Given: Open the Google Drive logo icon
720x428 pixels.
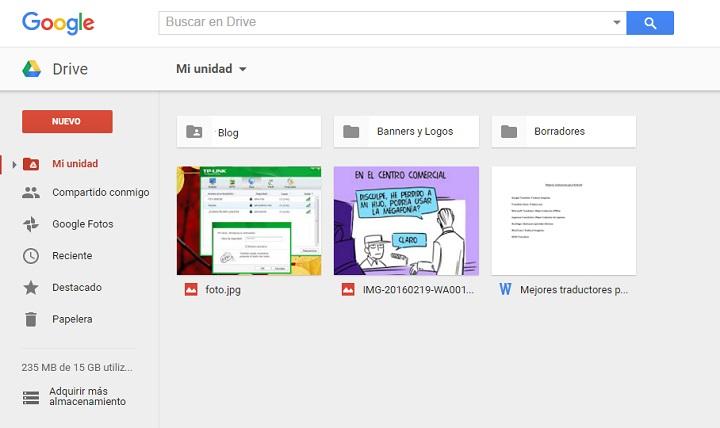Looking at the screenshot, I should pos(32,69).
